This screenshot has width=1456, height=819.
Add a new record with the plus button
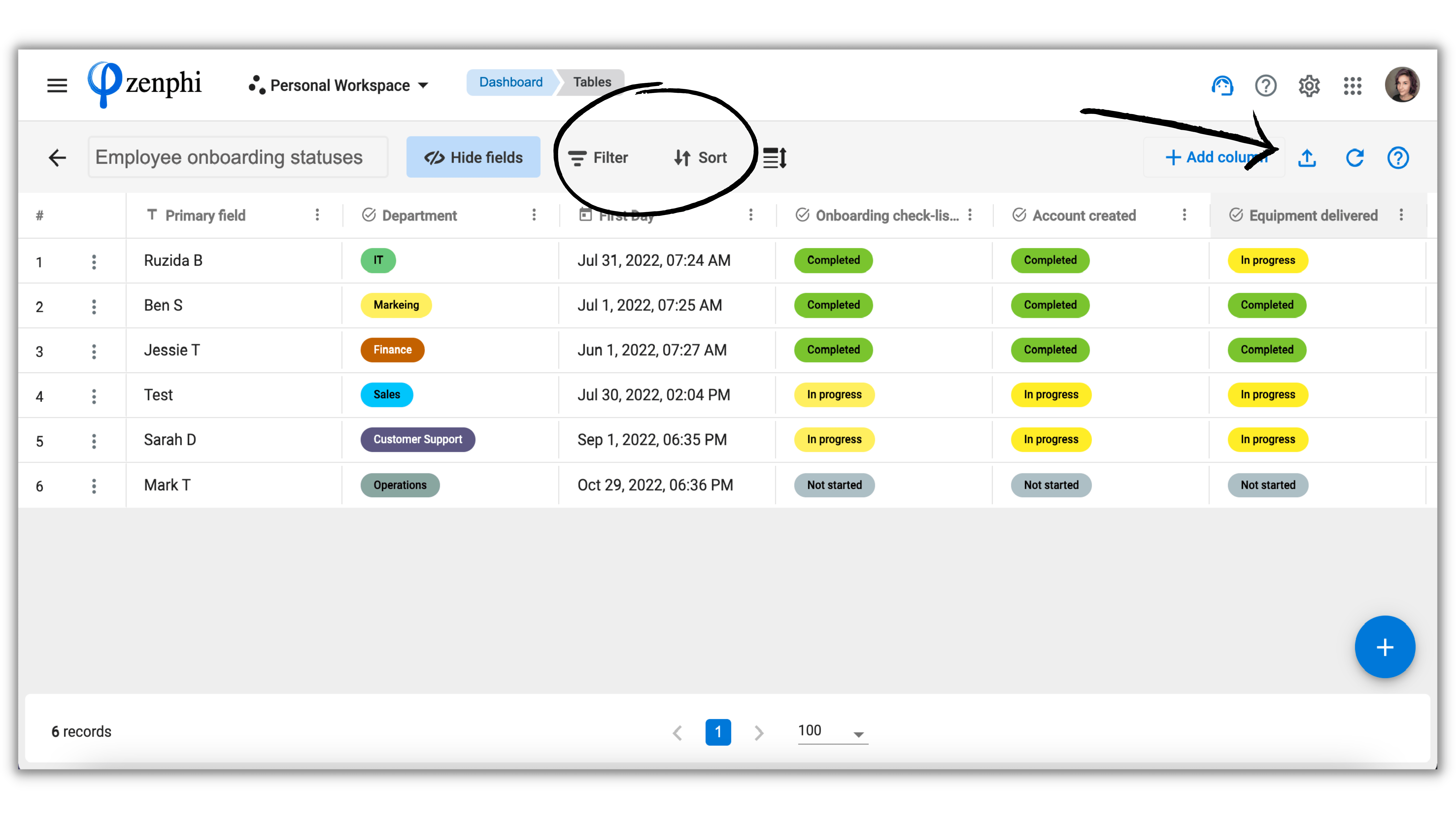[x=1385, y=647]
